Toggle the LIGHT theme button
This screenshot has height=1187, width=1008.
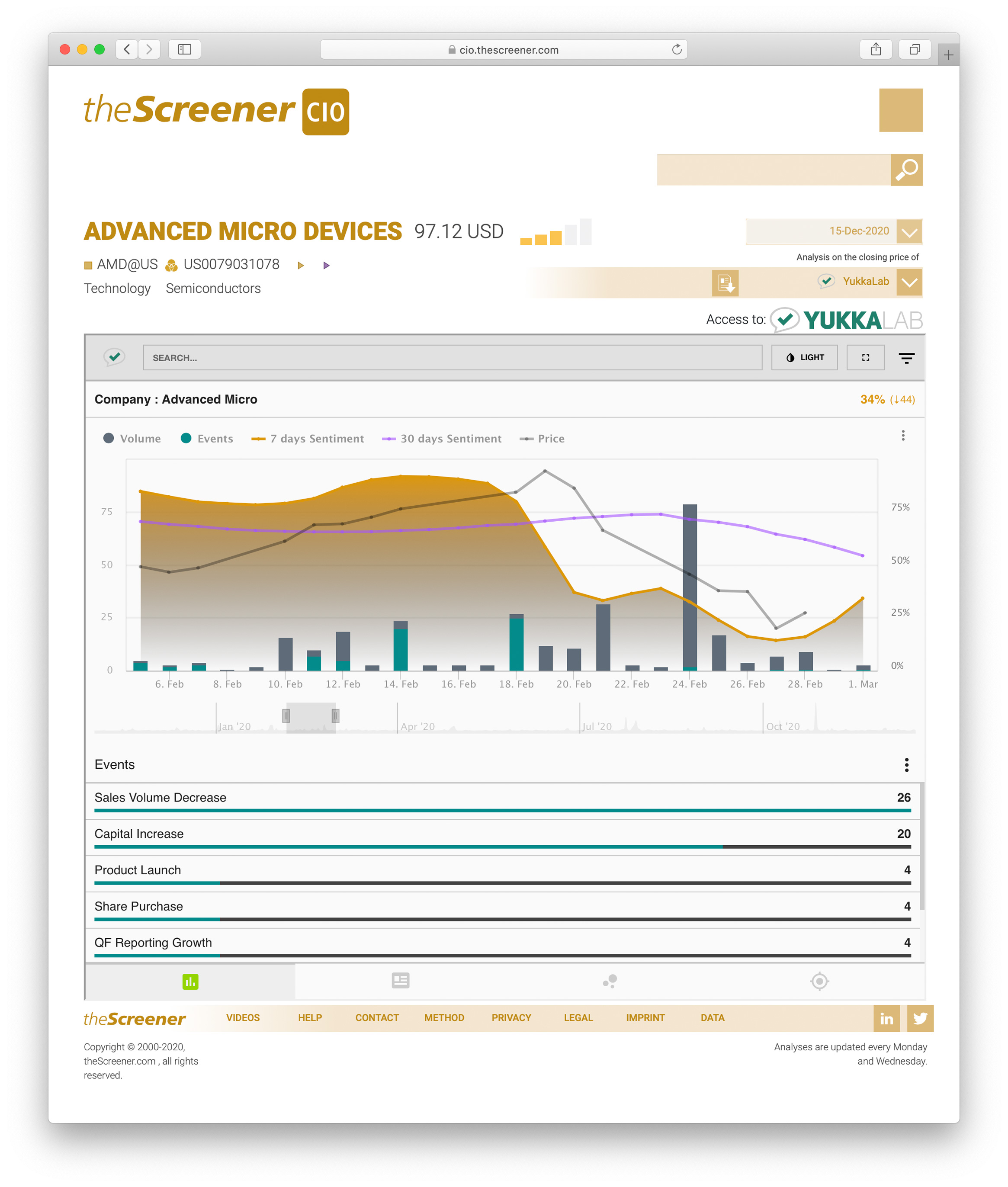point(804,358)
